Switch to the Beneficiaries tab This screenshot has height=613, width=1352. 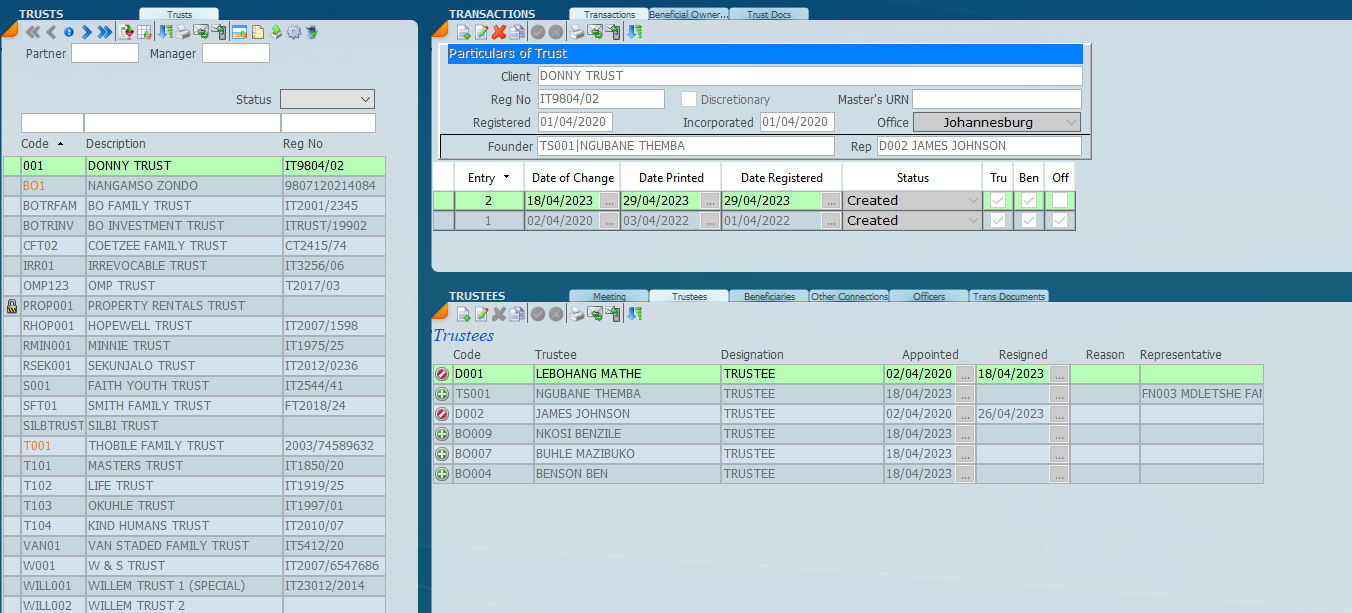769,296
